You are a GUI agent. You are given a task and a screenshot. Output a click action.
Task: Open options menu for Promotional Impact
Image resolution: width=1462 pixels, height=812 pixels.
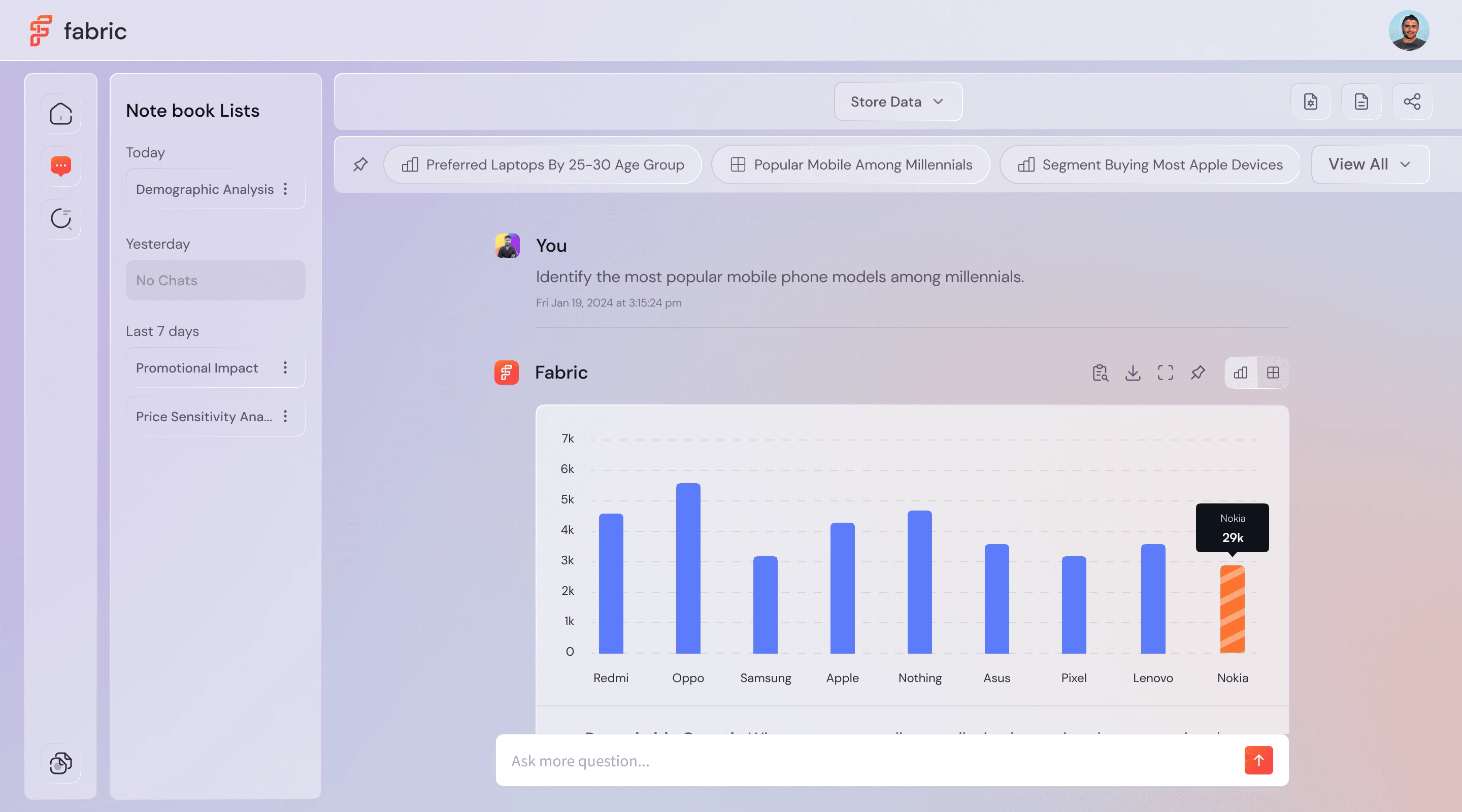tap(285, 368)
